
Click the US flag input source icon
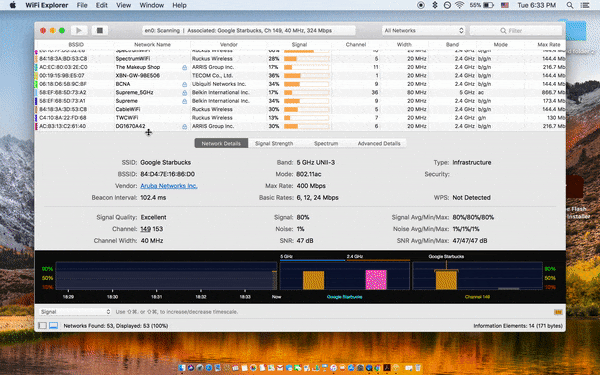click(x=505, y=5)
